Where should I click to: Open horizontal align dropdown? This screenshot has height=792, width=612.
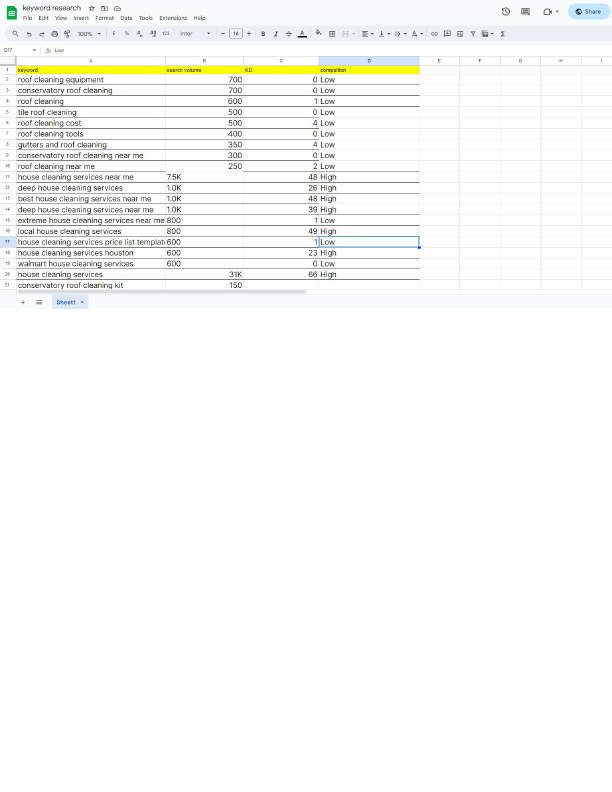pos(368,34)
